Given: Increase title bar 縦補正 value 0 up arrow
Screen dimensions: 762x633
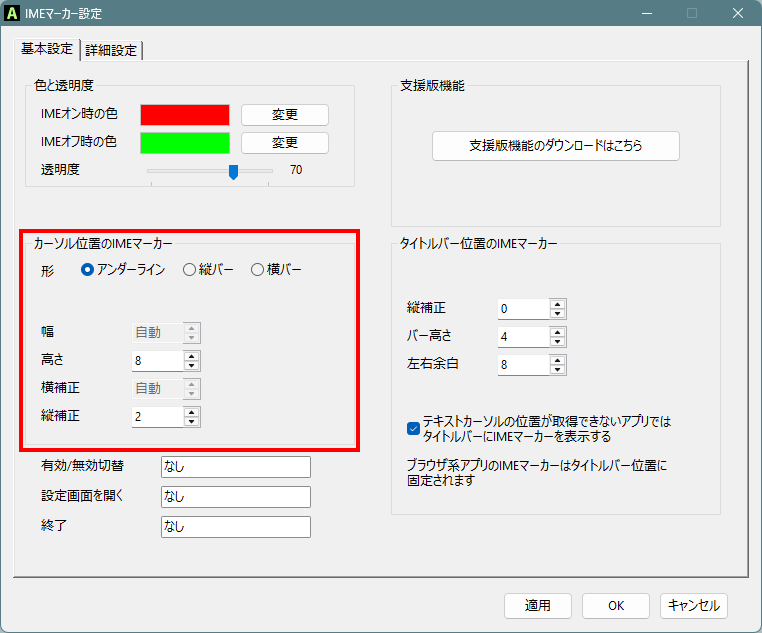Looking at the screenshot, I should coord(558,304).
